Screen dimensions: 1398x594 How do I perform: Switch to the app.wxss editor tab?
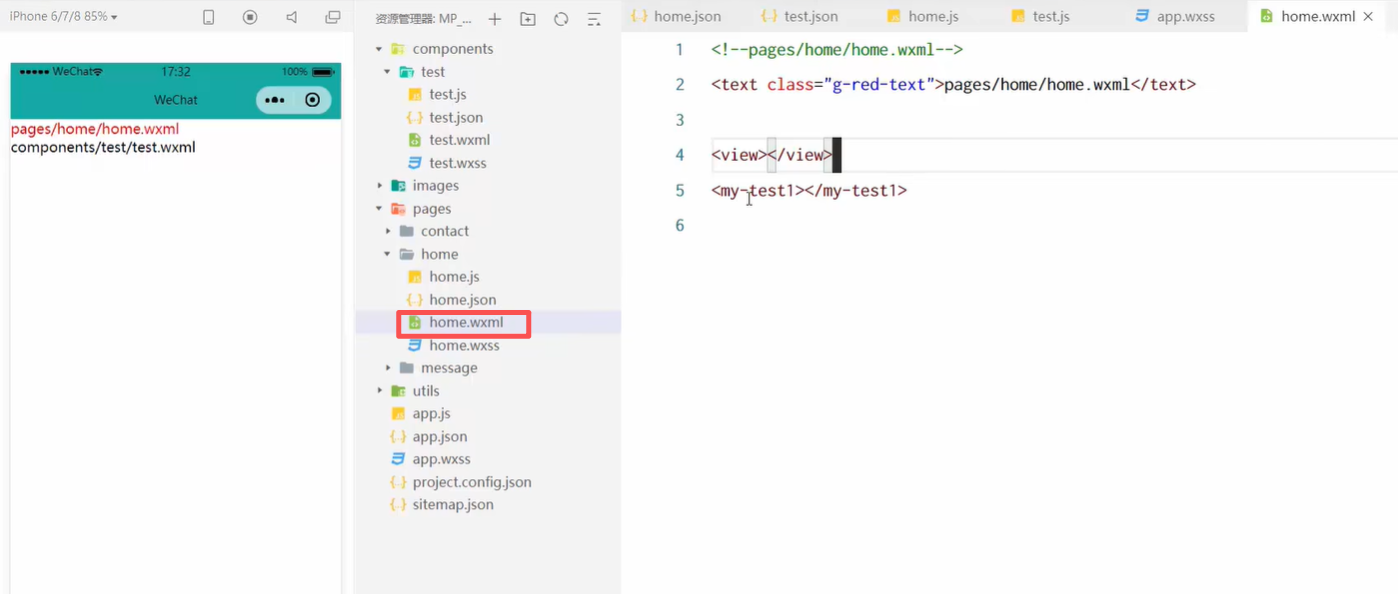[1175, 16]
